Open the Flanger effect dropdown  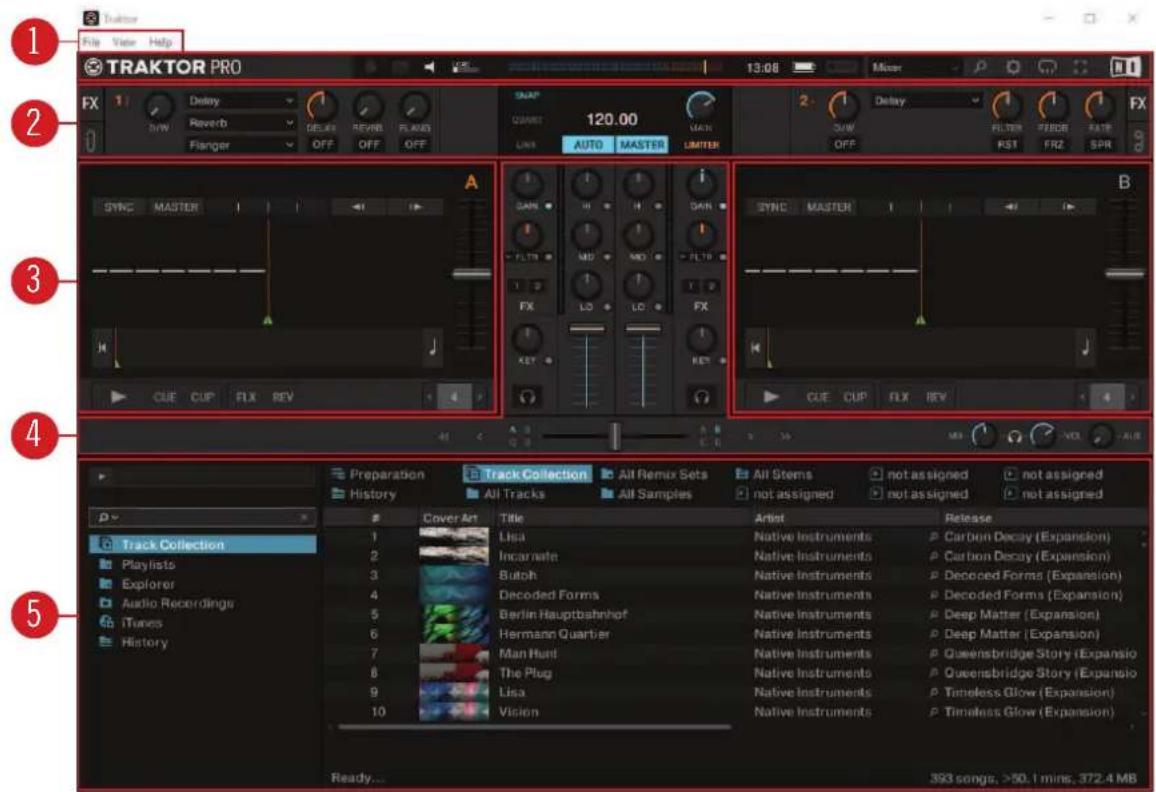click(241, 145)
